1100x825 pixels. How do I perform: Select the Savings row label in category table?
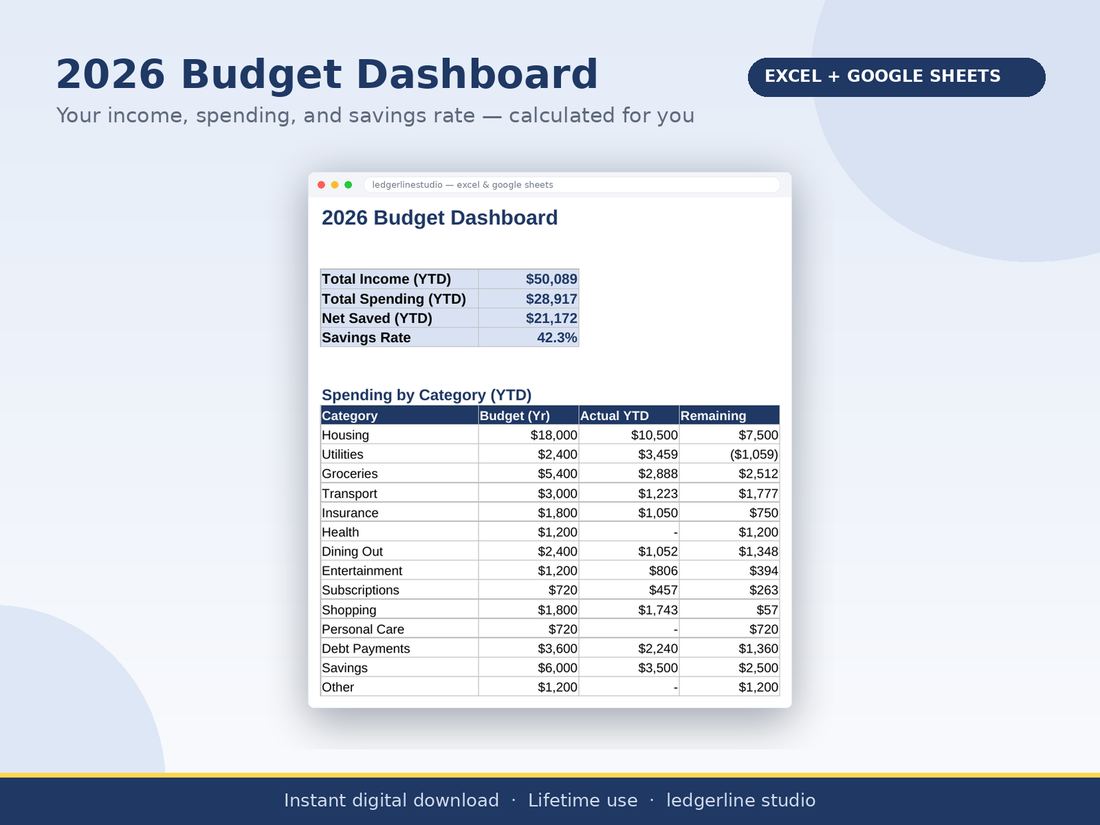tap(399, 668)
